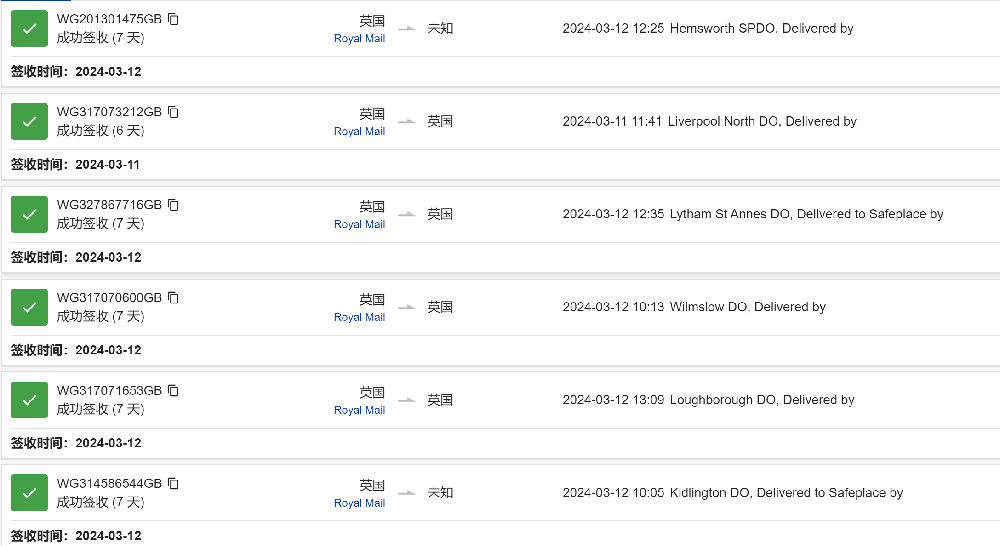Open Royal Mail link for Wilmslow parcel
Image resolution: width=1000 pixels, height=546 pixels.
(x=359, y=317)
